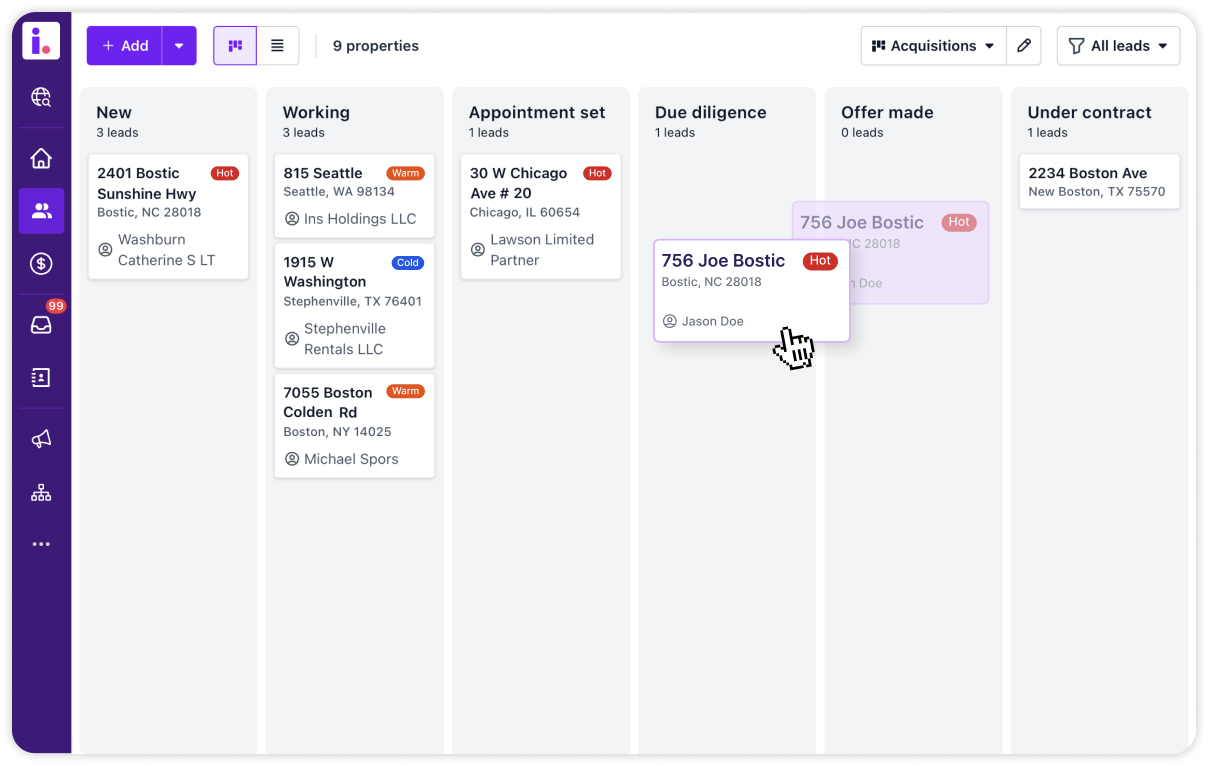Switch to kanban board view
Screen dimensions: 1208x766
[x=235, y=46]
